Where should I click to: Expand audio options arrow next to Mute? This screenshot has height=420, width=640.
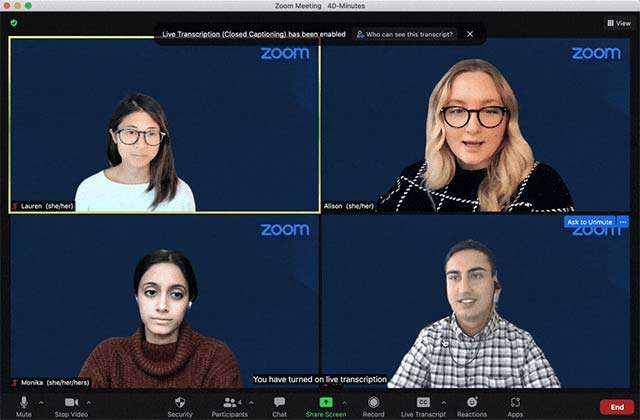(x=41, y=402)
